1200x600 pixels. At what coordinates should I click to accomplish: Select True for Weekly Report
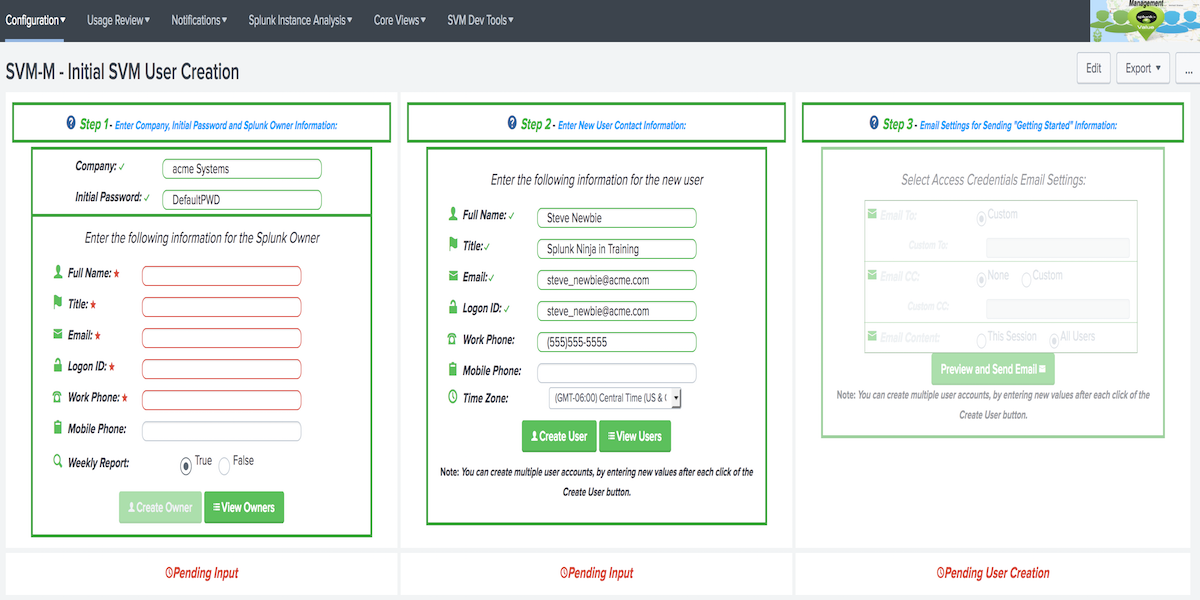(186, 465)
